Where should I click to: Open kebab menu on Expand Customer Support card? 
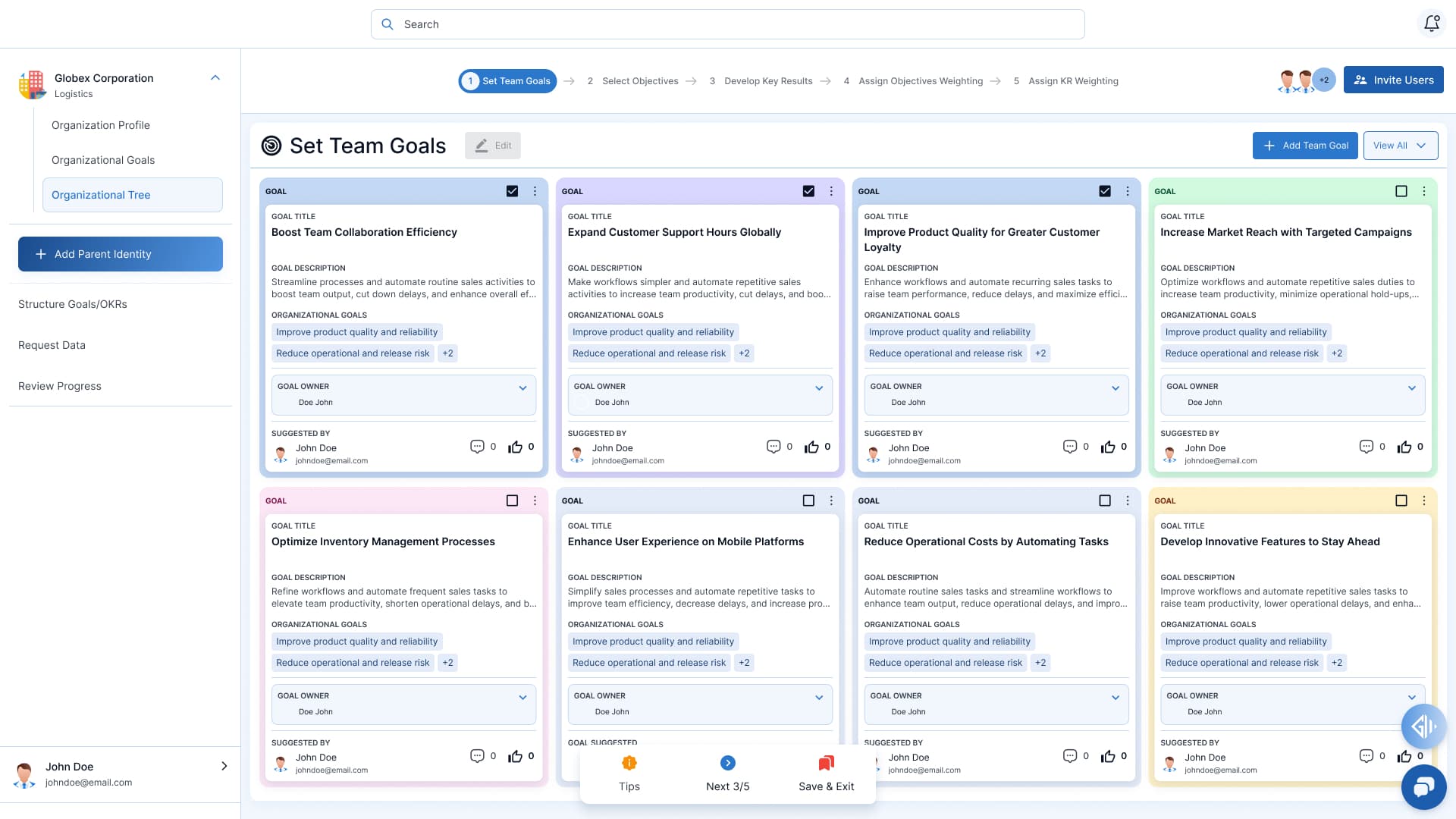831,191
